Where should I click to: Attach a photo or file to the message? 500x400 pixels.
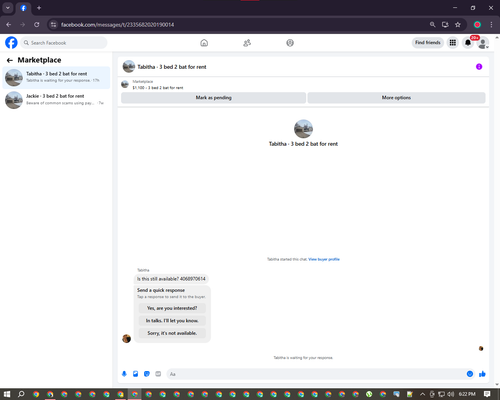(x=135, y=374)
